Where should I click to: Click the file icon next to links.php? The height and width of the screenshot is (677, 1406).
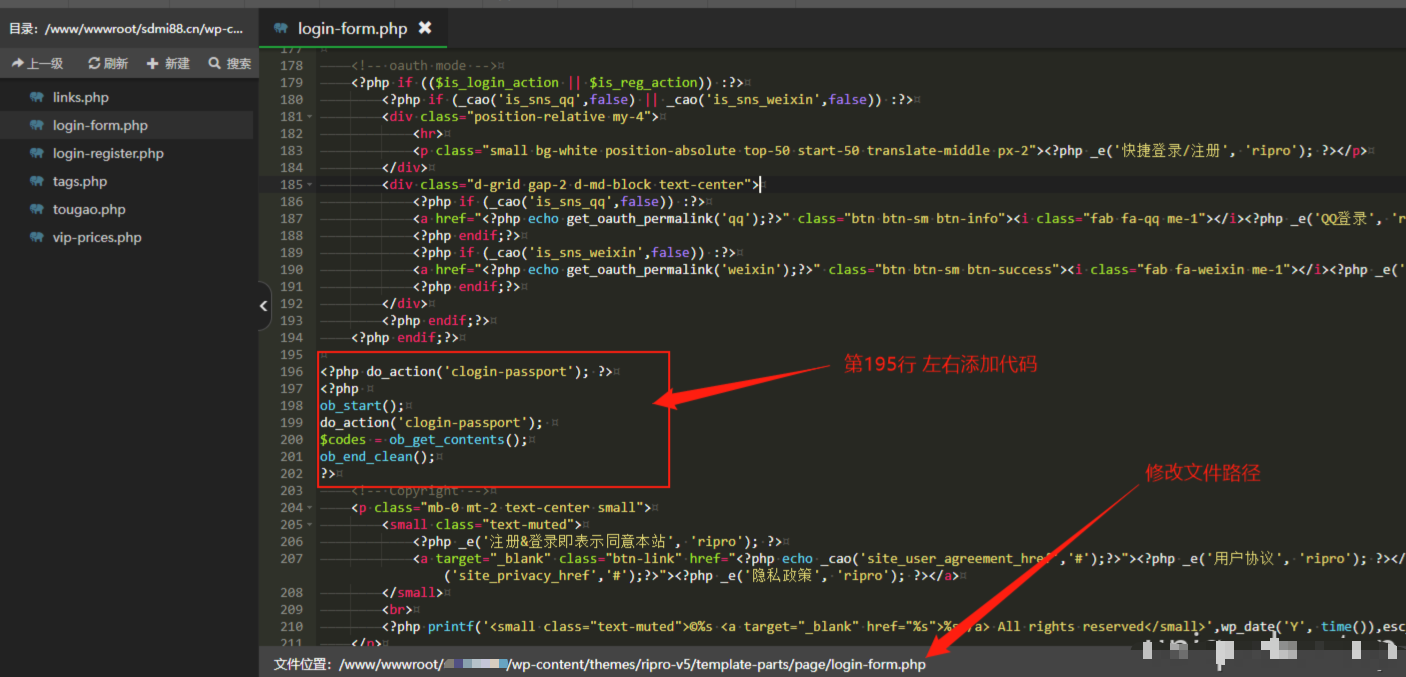click(x=37, y=98)
